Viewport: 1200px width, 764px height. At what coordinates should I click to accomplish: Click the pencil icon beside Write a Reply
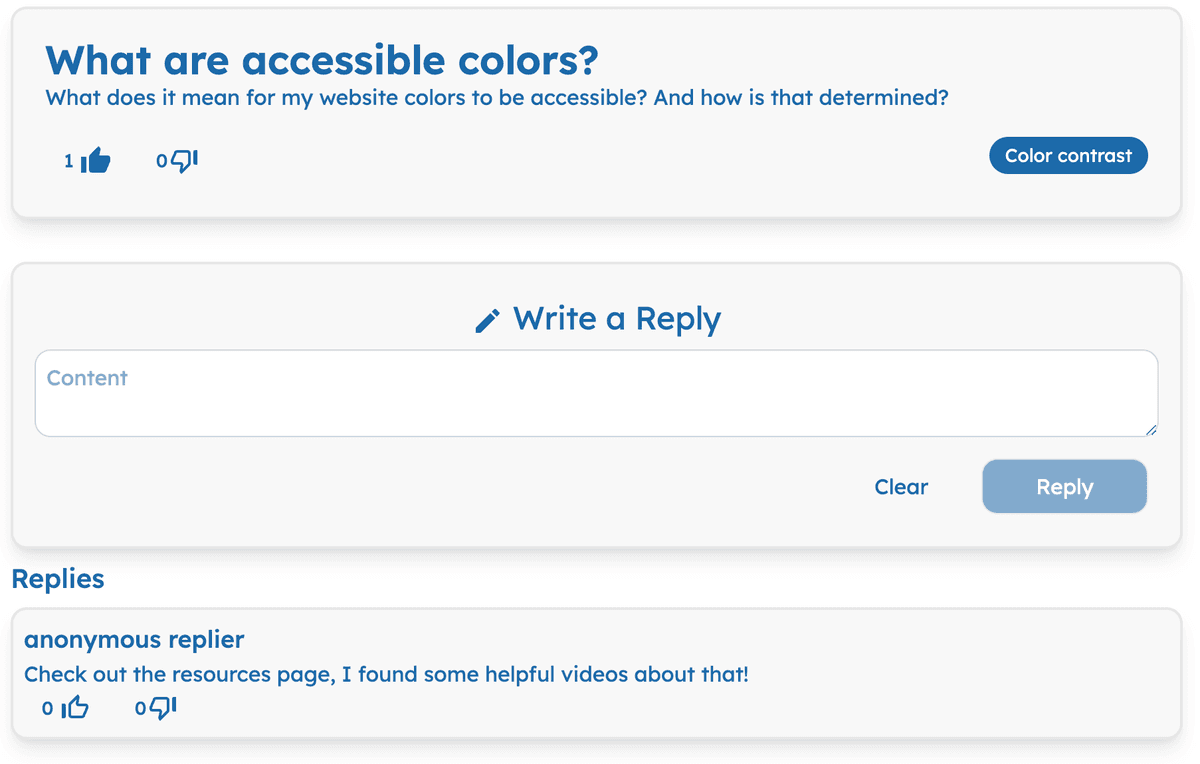click(x=487, y=321)
